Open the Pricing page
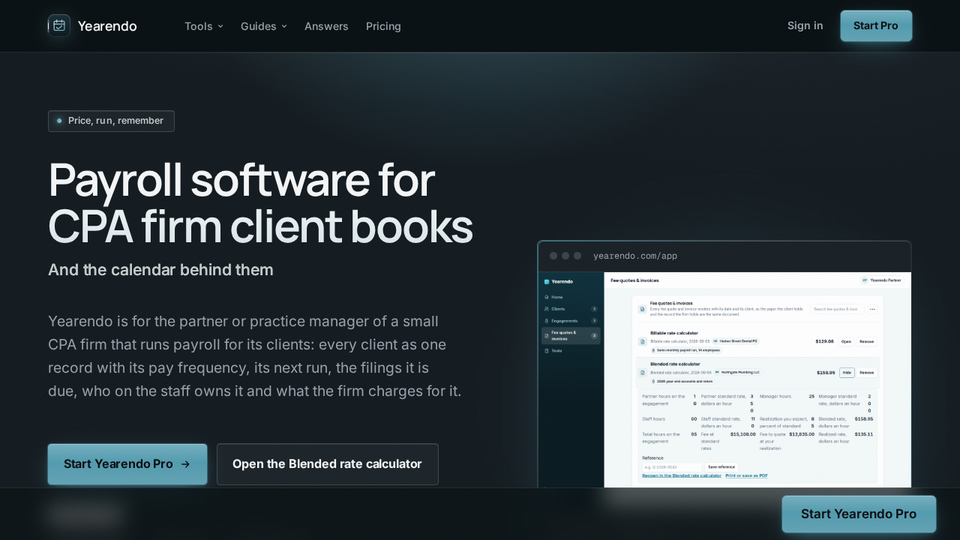Image resolution: width=960 pixels, height=540 pixels. (383, 26)
